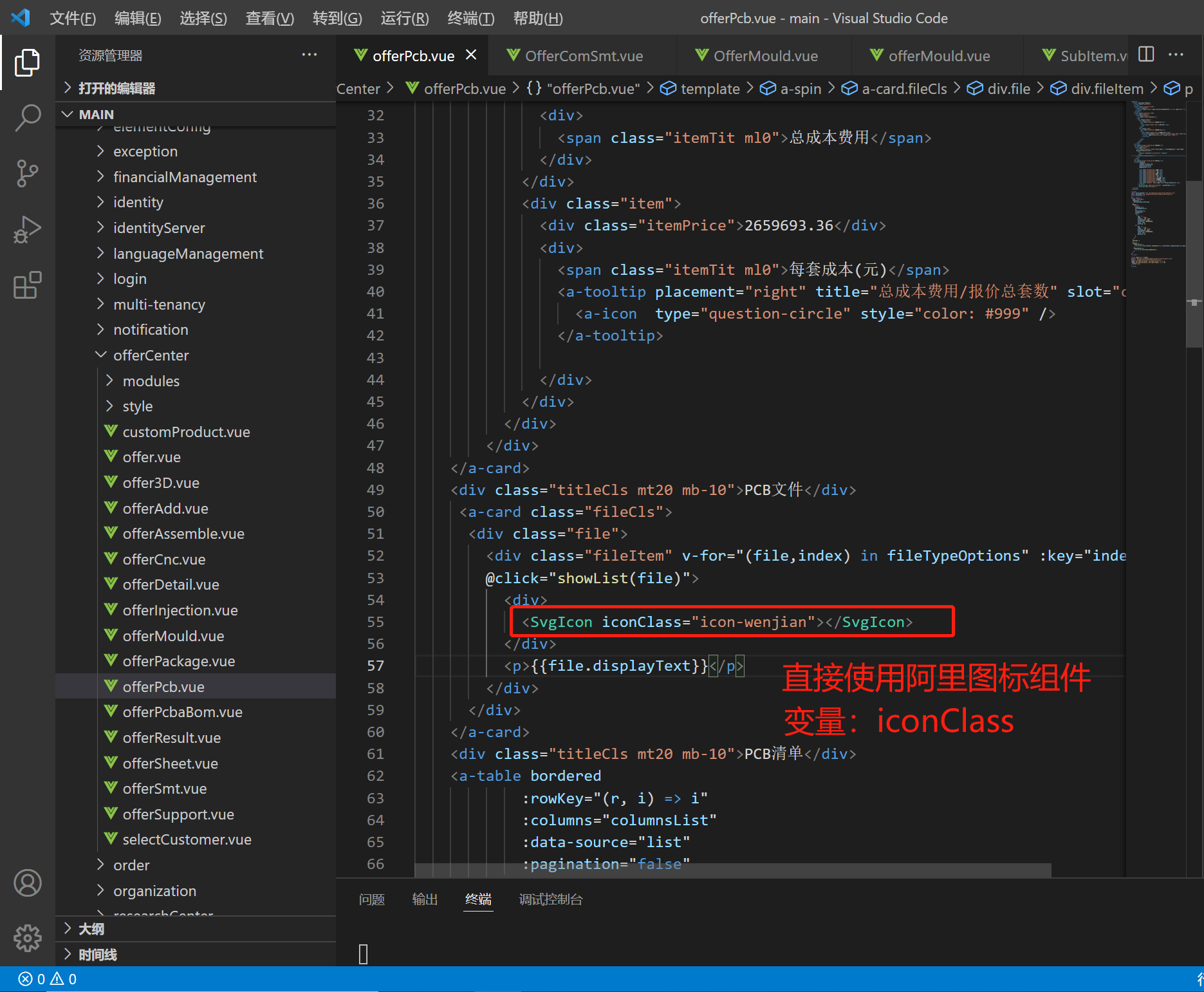Click the template breadcrumb item

[701, 89]
